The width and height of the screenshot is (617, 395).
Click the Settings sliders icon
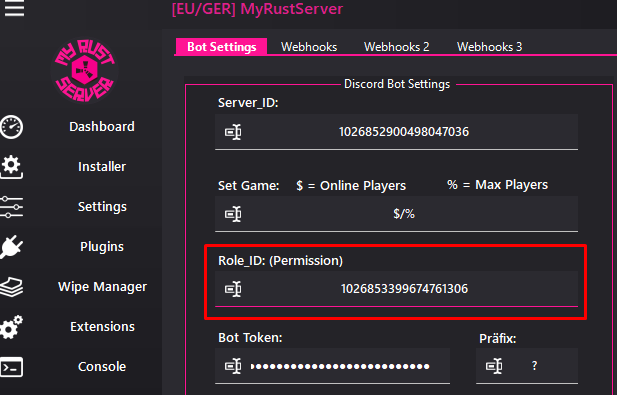pyautogui.click(x=11, y=207)
